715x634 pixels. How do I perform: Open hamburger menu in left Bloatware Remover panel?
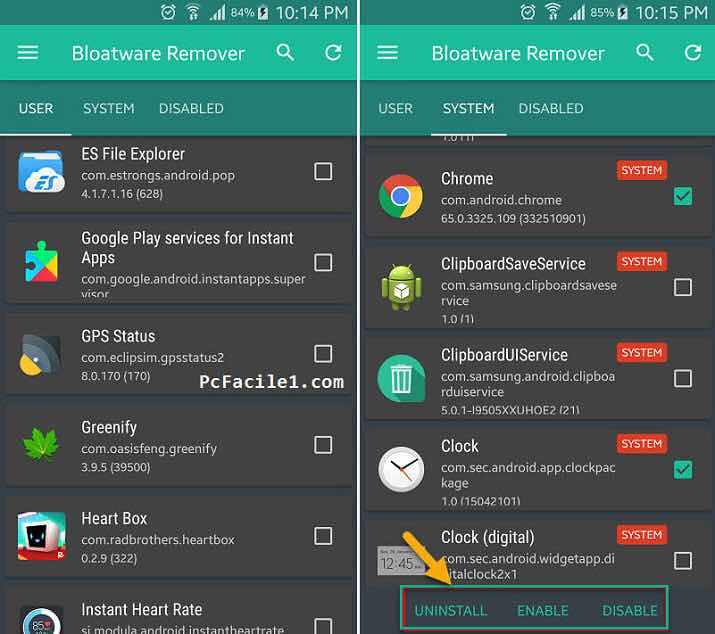coord(27,53)
